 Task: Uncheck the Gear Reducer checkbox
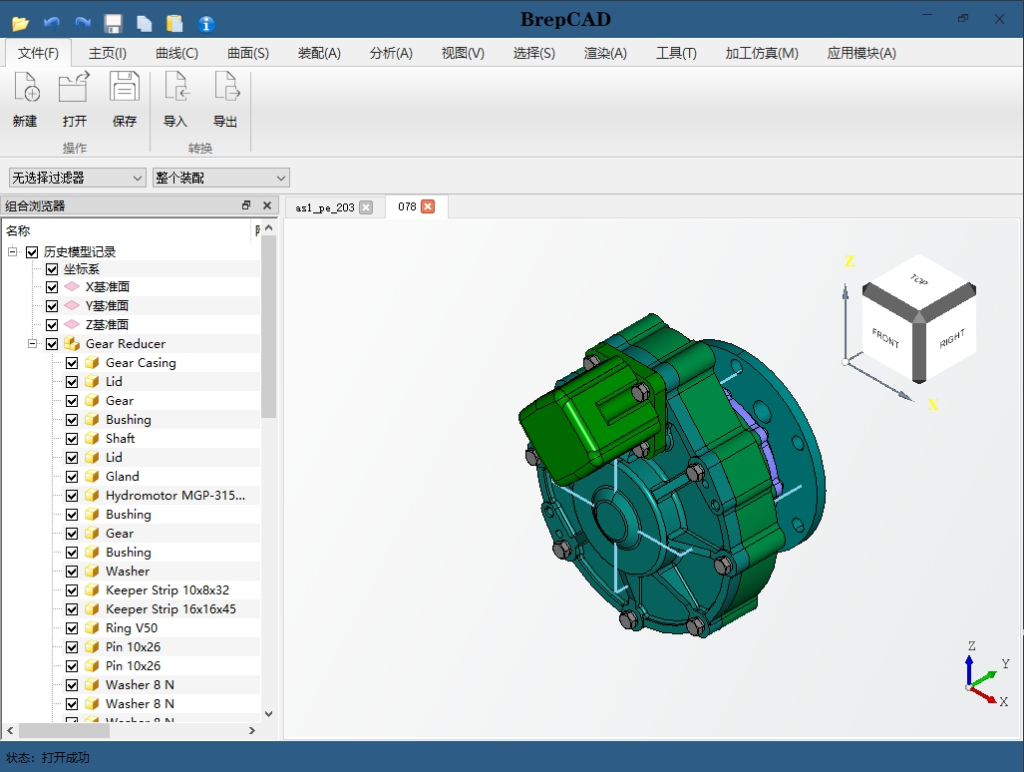pos(52,344)
